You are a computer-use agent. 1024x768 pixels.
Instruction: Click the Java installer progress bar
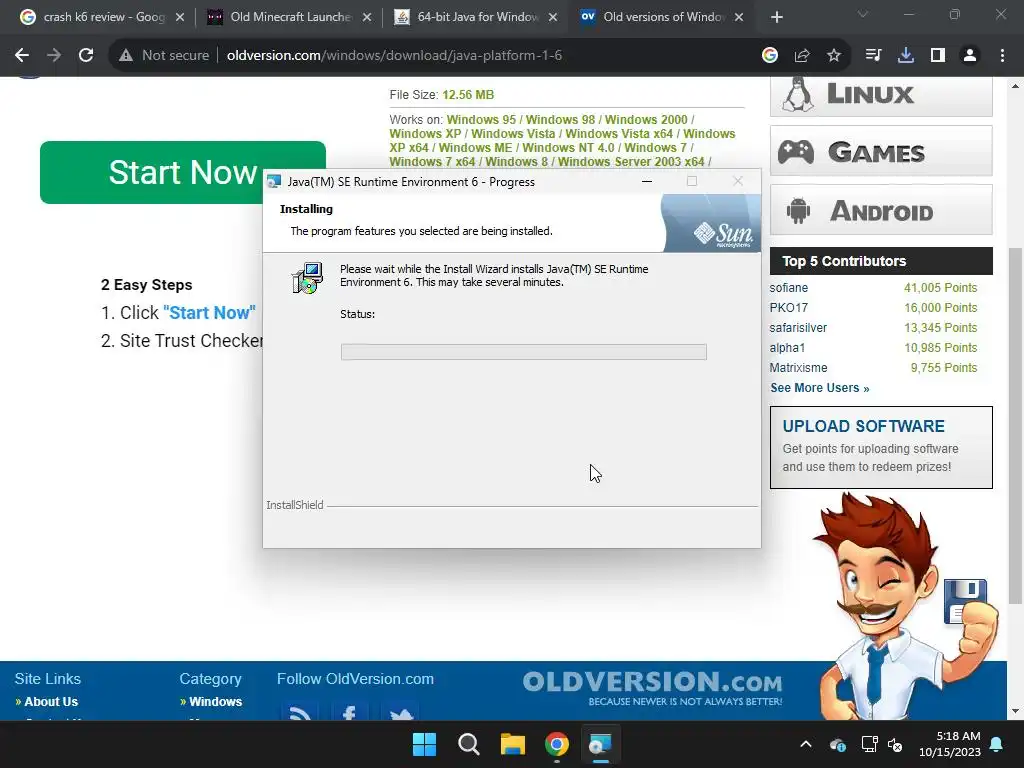pos(524,352)
